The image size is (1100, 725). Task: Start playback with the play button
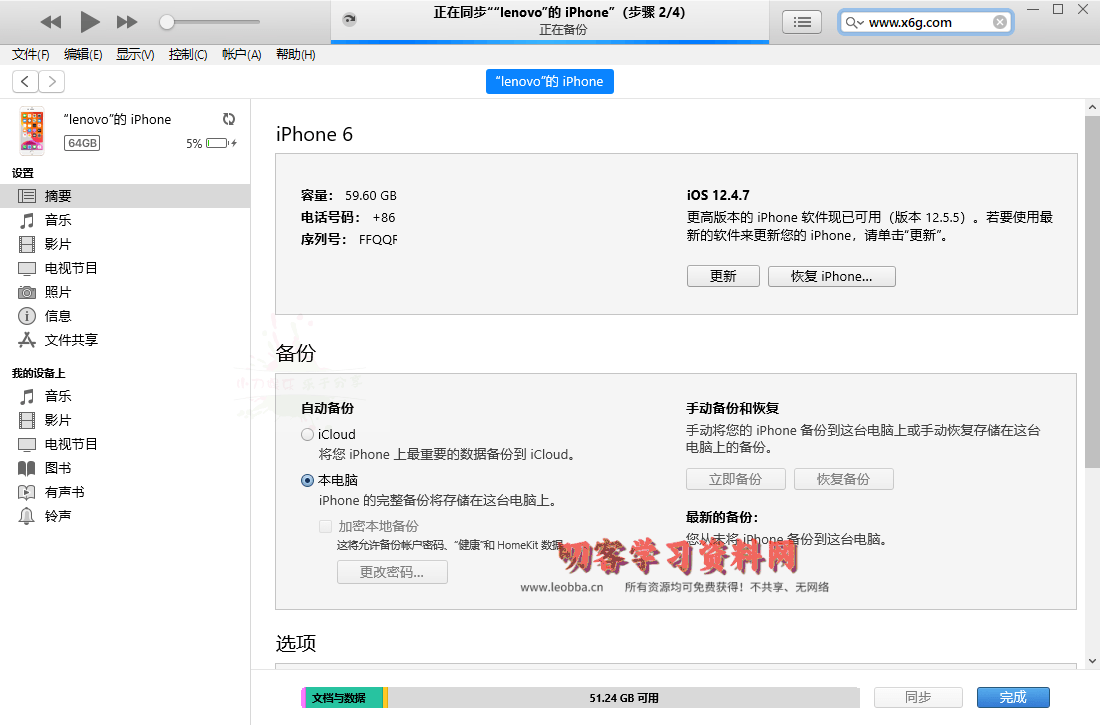[89, 22]
